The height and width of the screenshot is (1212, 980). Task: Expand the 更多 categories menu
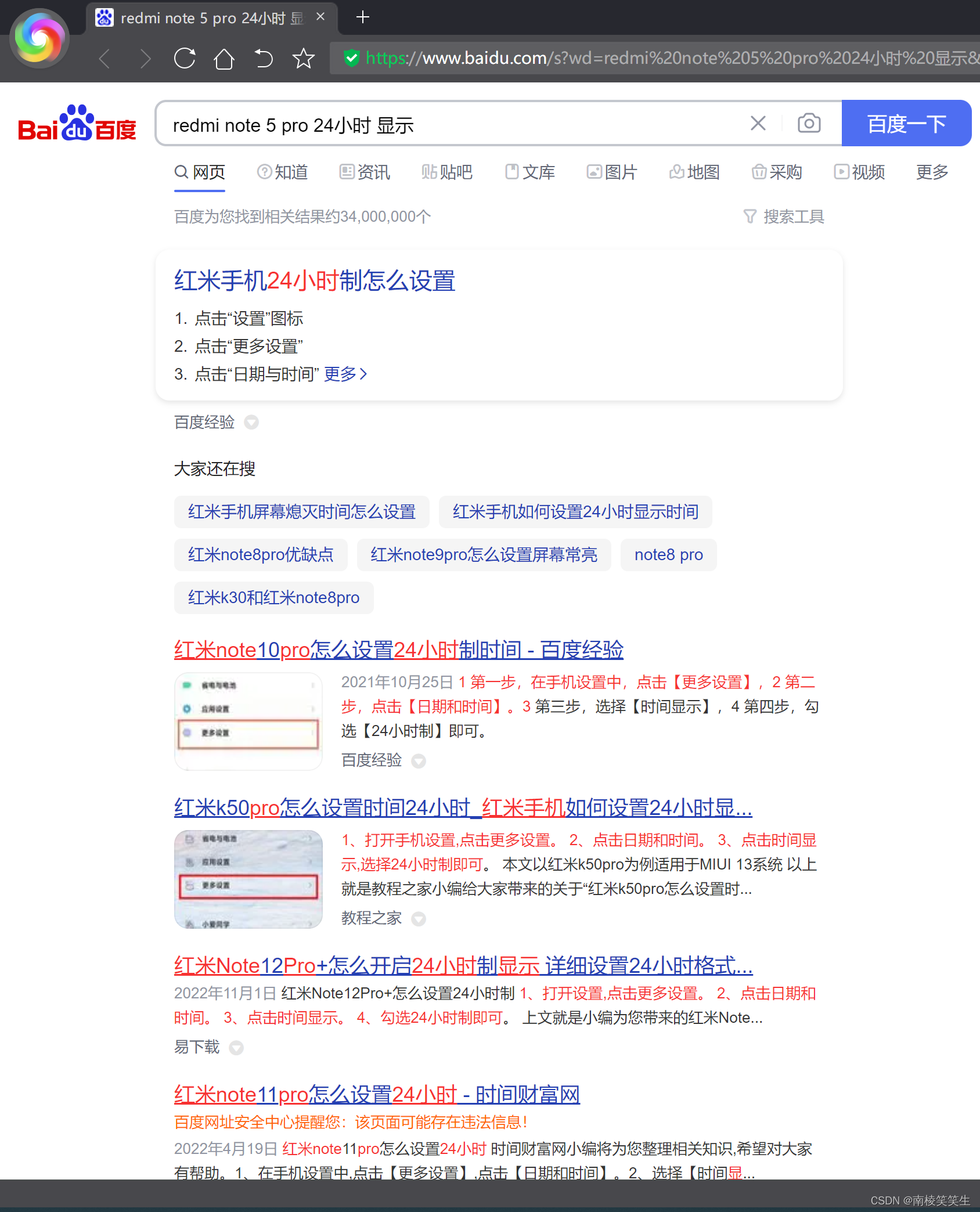(932, 172)
